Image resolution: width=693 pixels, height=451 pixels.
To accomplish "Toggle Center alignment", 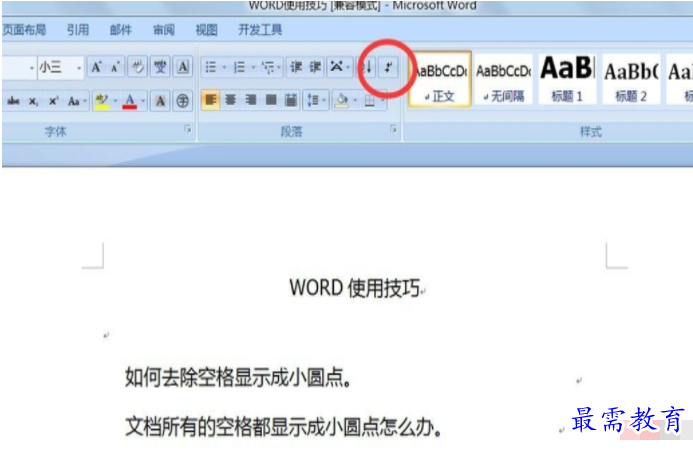I will (x=231, y=100).
